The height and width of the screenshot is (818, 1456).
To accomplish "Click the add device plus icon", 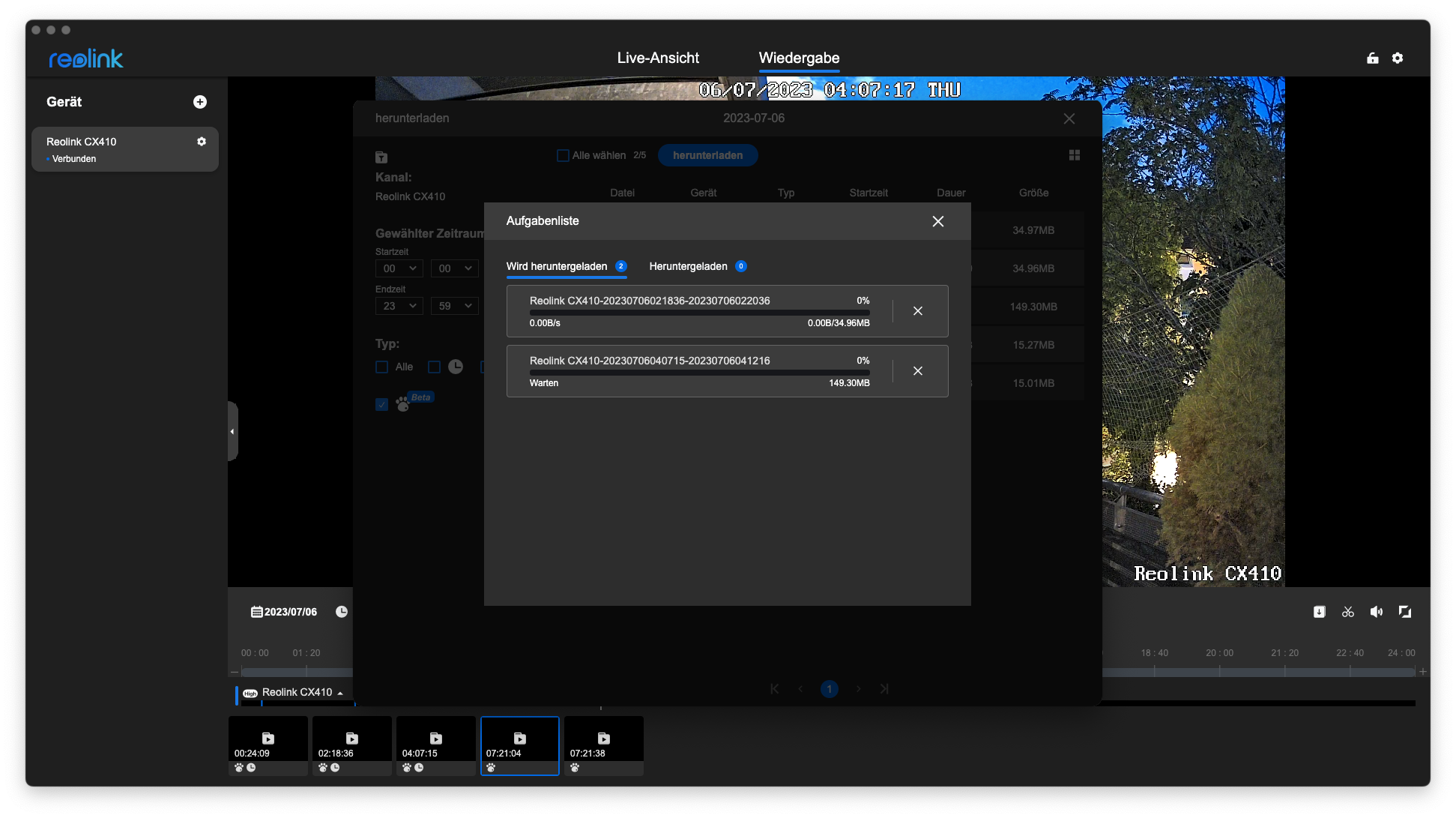I will pyautogui.click(x=200, y=102).
